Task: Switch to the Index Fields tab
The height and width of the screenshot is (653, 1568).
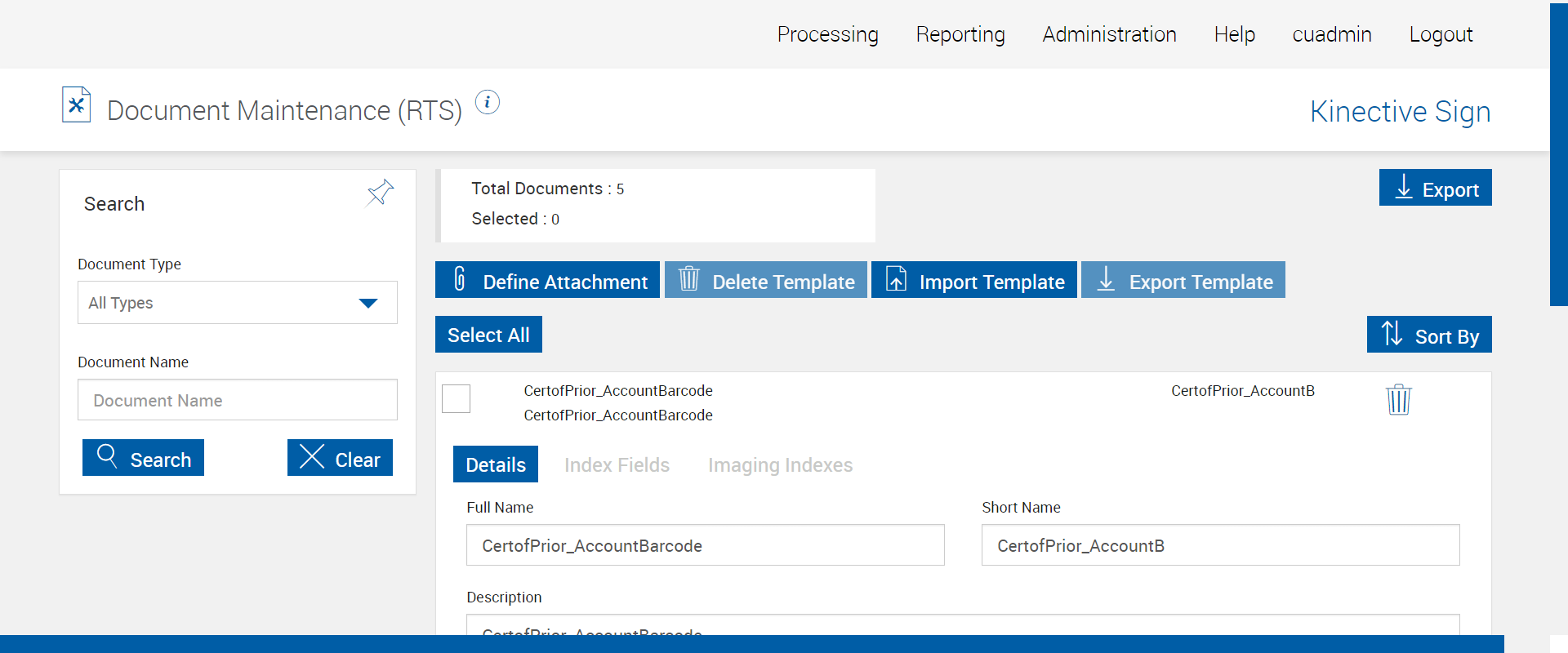Action: click(x=617, y=464)
